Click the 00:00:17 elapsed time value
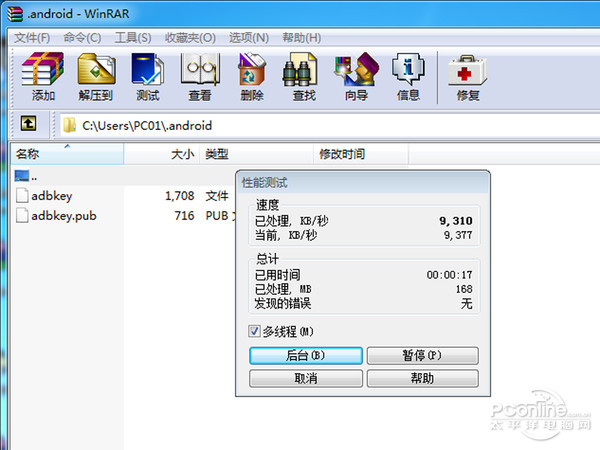 (450, 275)
